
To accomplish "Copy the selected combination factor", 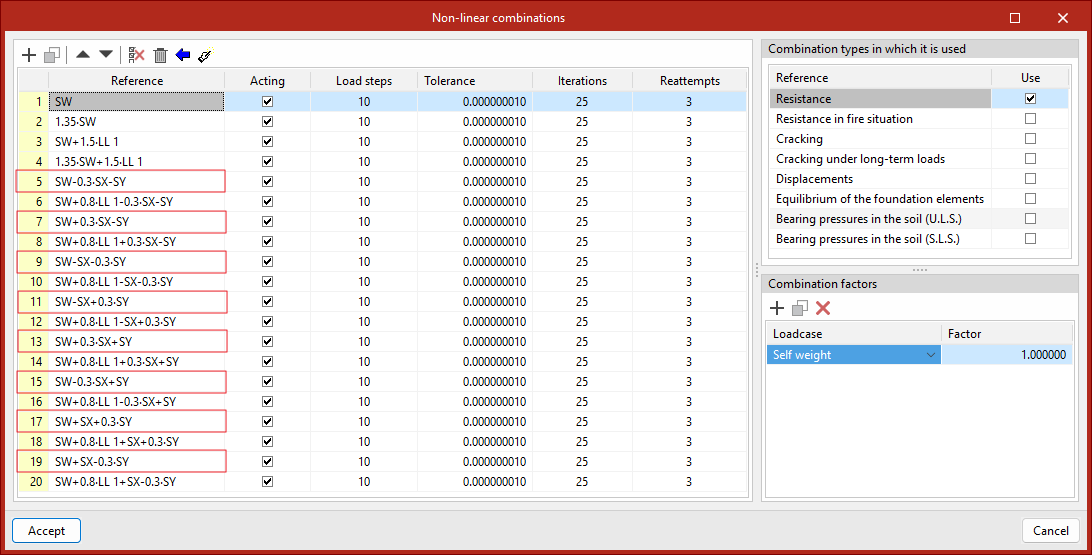I will tap(800, 308).
